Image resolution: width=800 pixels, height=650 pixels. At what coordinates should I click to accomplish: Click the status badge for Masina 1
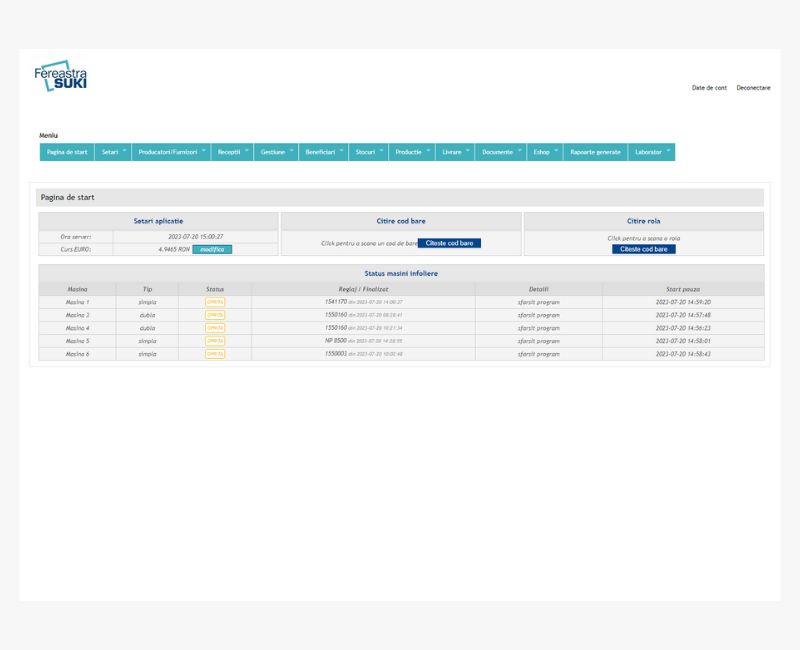(x=215, y=301)
